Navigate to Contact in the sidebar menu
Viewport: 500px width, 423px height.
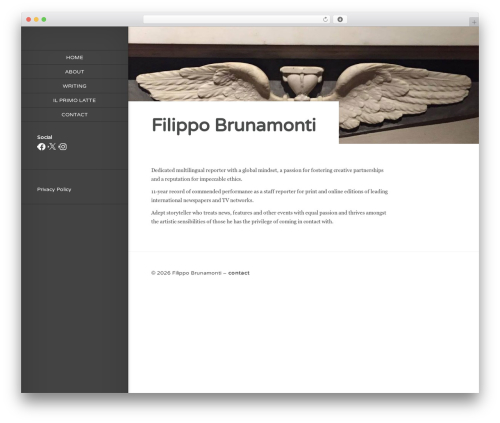[74, 115]
